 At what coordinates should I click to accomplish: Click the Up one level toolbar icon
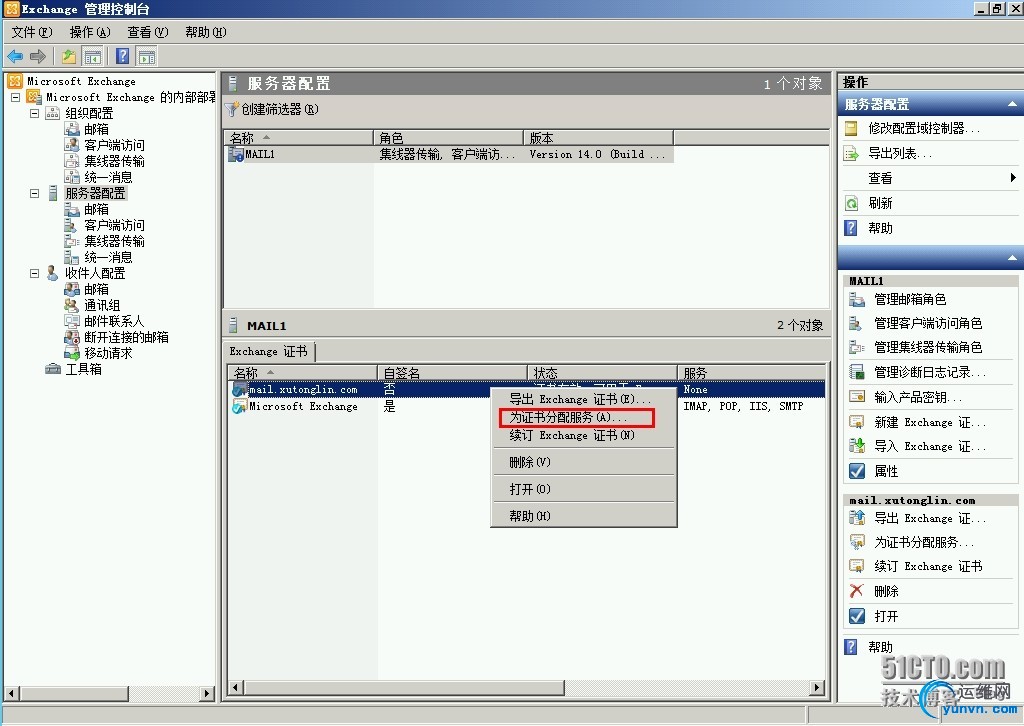(x=69, y=56)
